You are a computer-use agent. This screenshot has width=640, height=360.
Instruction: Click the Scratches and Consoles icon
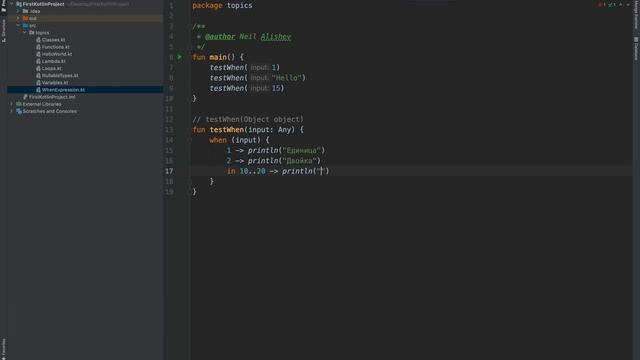pyautogui.click(x=19, y=111)
